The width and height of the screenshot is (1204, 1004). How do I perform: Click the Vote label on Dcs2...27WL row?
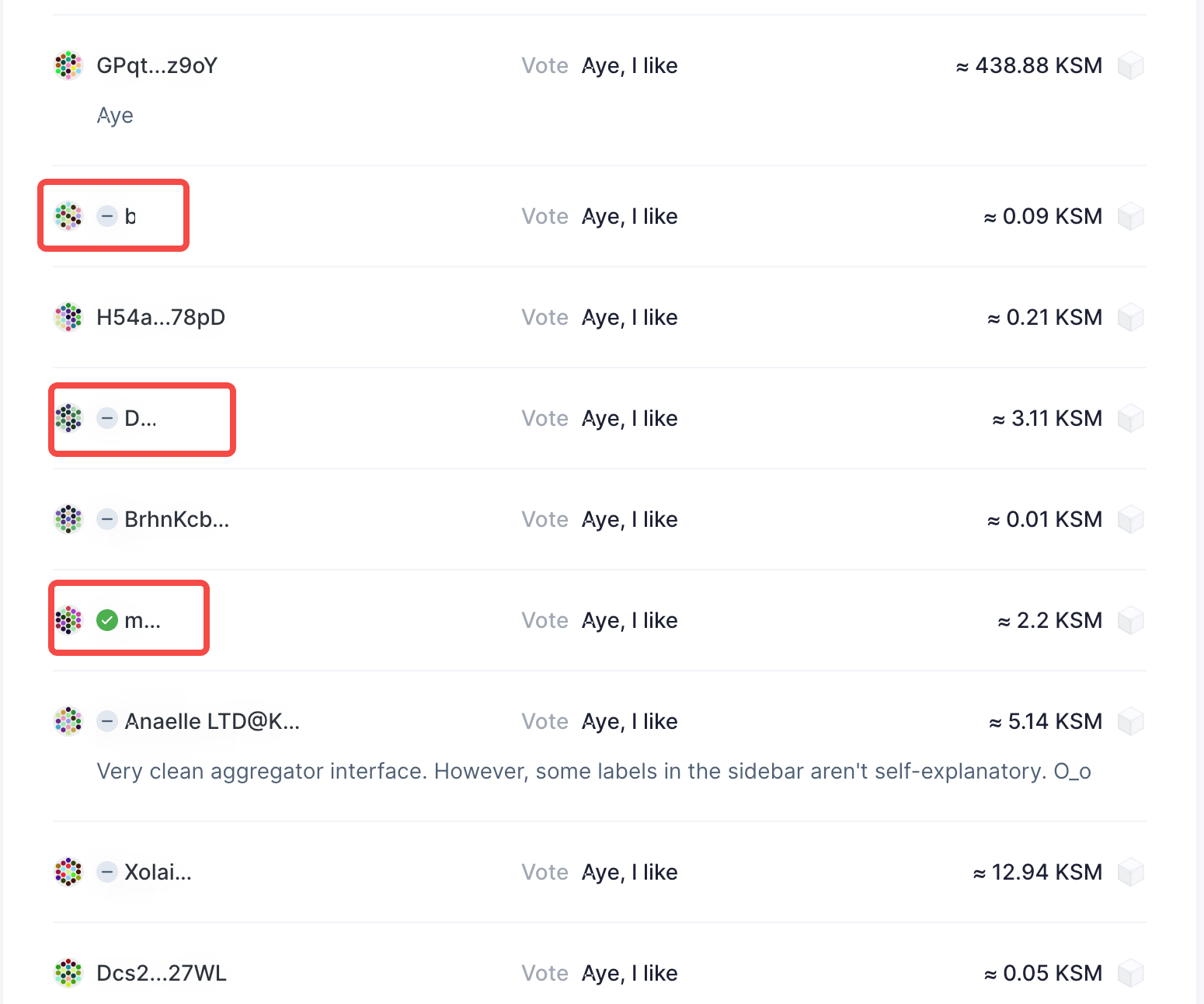tap(545, 973)
